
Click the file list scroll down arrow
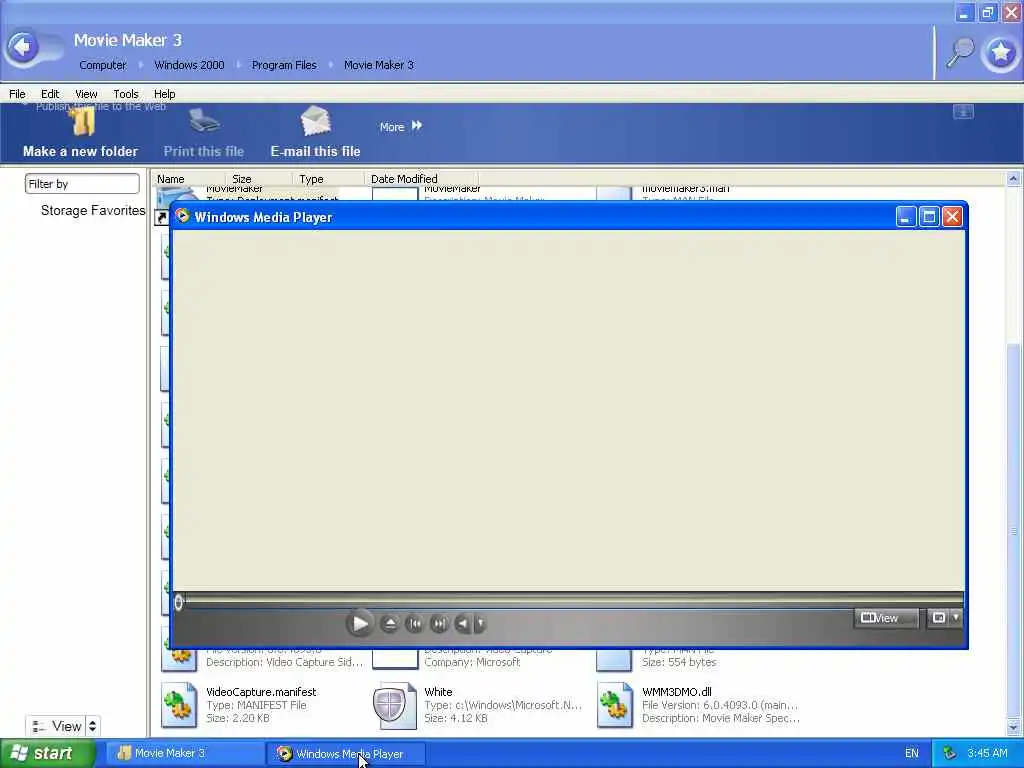point(1014,727)
